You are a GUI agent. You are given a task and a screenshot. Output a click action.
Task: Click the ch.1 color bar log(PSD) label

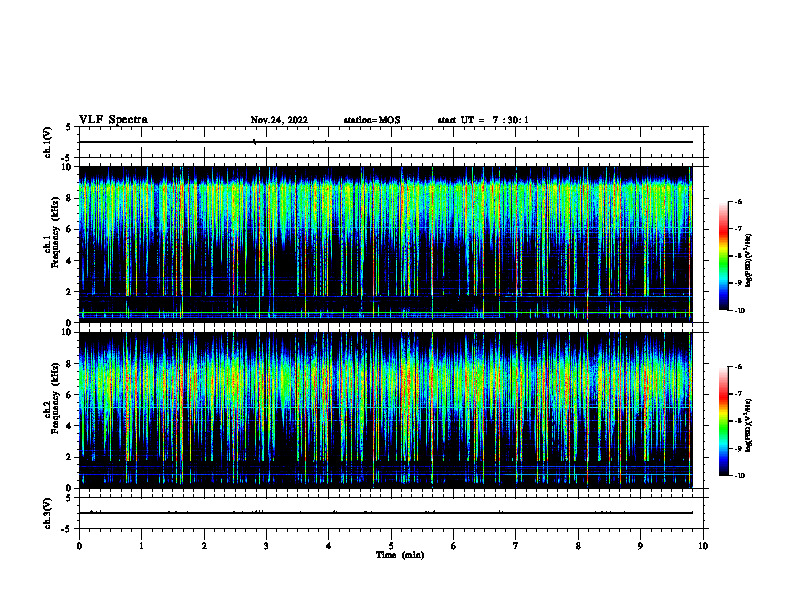click(749, 261)
